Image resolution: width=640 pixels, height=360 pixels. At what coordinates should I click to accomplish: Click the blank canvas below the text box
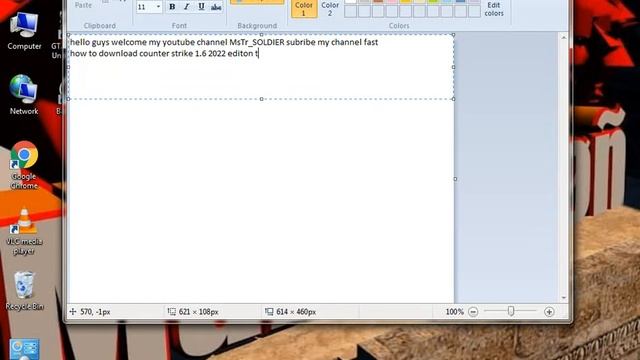(261, 200)
